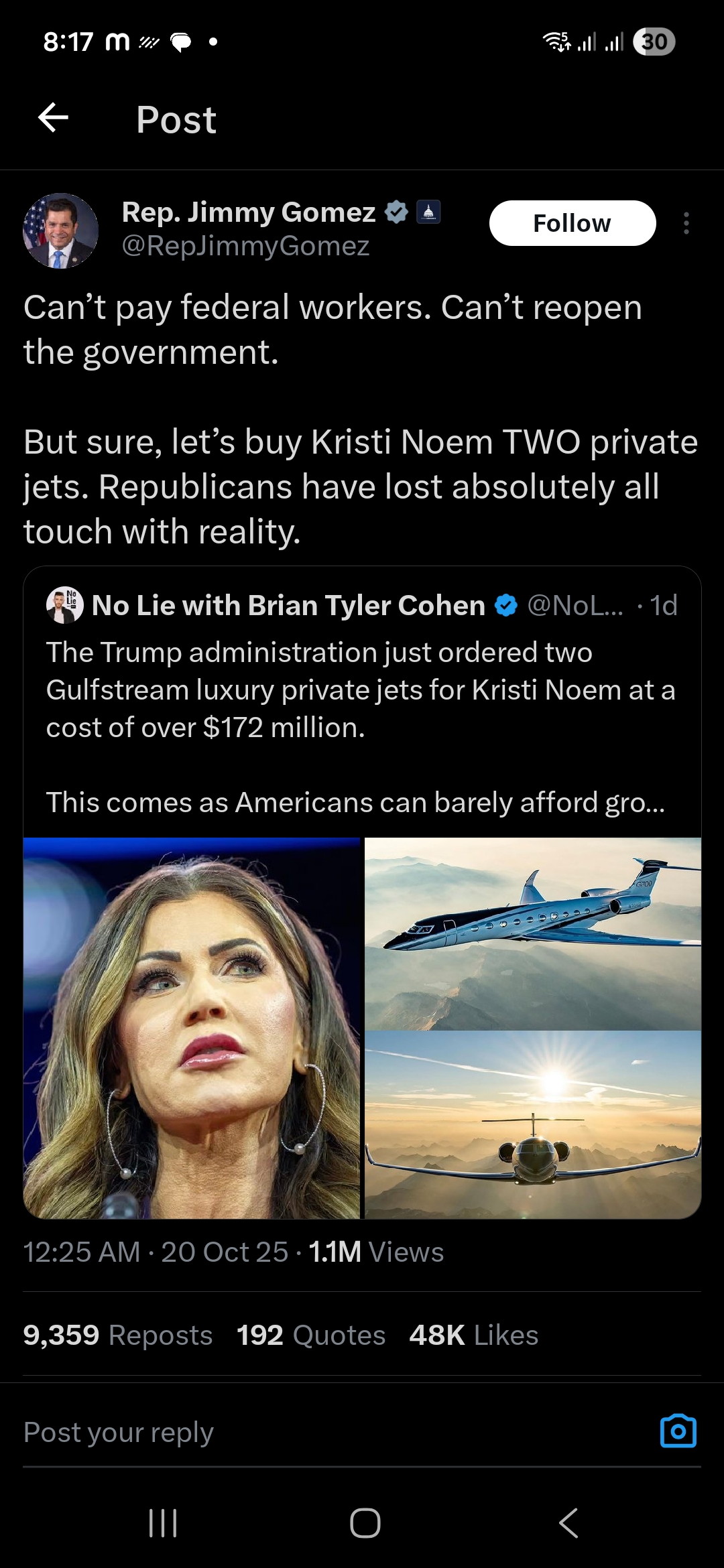
Task: Open the Gulfstream G700 side-view image
Action: pyautogui.click(x=533, y=933)
